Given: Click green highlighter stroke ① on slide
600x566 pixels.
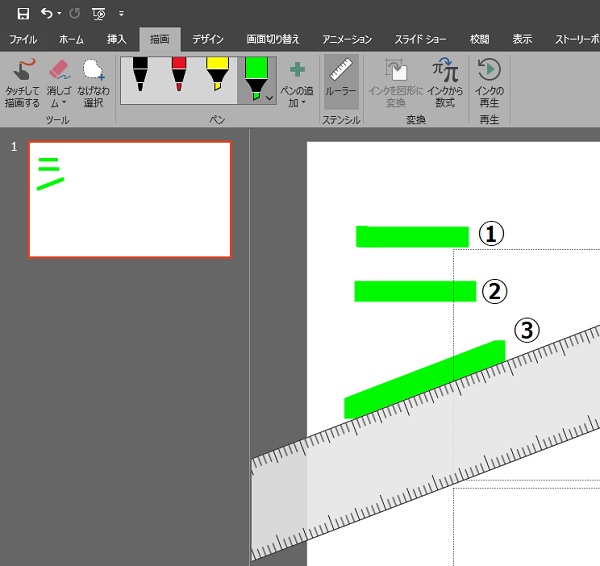Looking at the screenshot, I should [412, 237].
